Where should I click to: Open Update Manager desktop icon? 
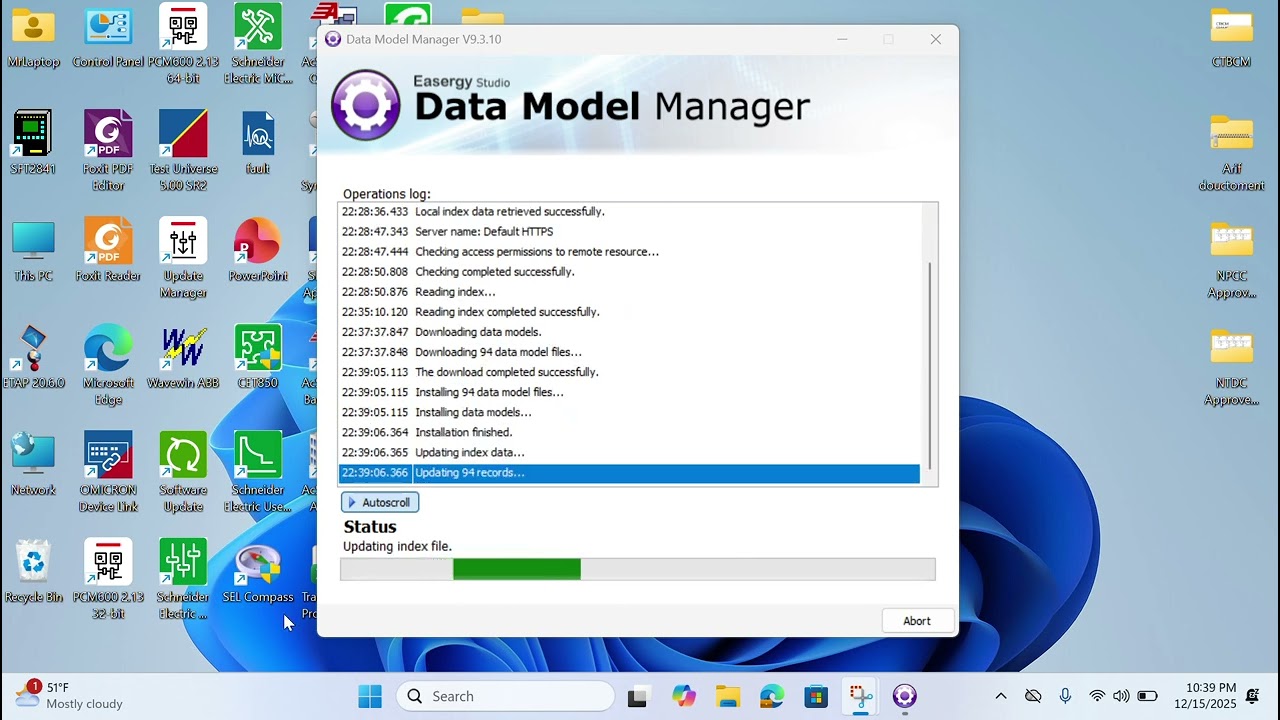tap(183, 259)
